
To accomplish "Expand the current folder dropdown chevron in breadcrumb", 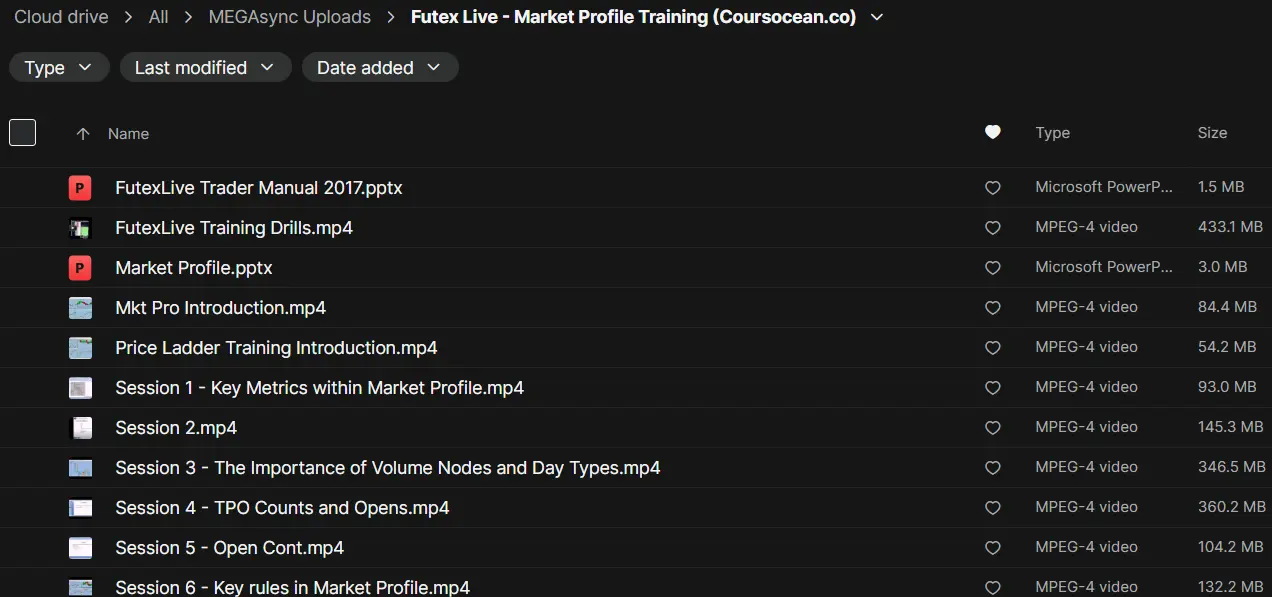I will click(878, 18).
